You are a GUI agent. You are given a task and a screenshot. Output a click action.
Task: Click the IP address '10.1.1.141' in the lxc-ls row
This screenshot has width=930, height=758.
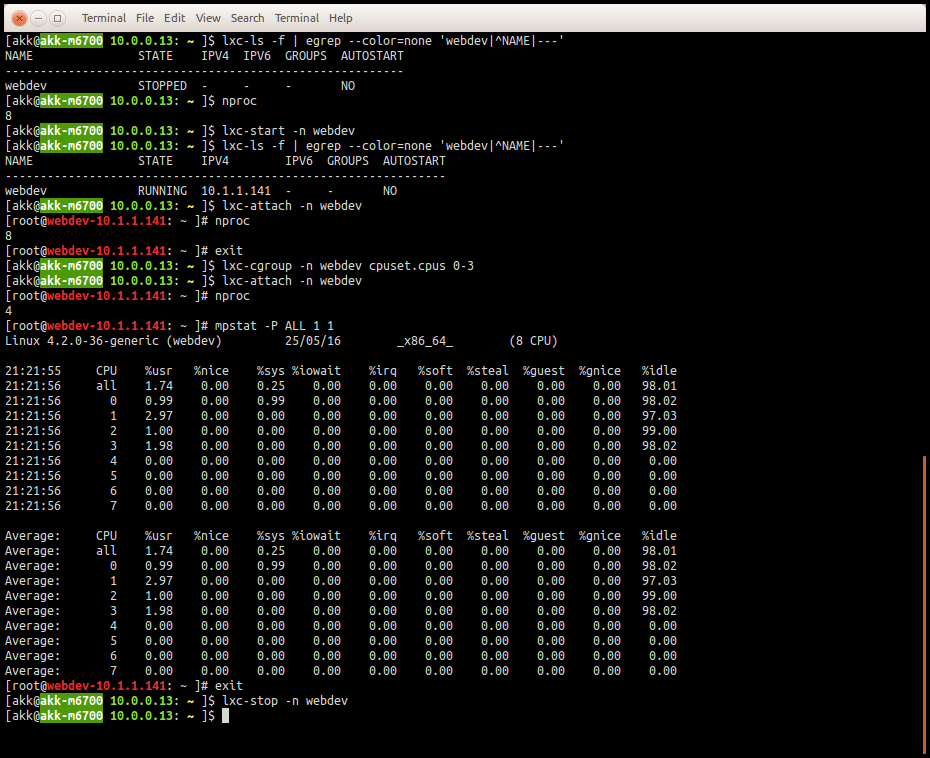coord(235,190)
